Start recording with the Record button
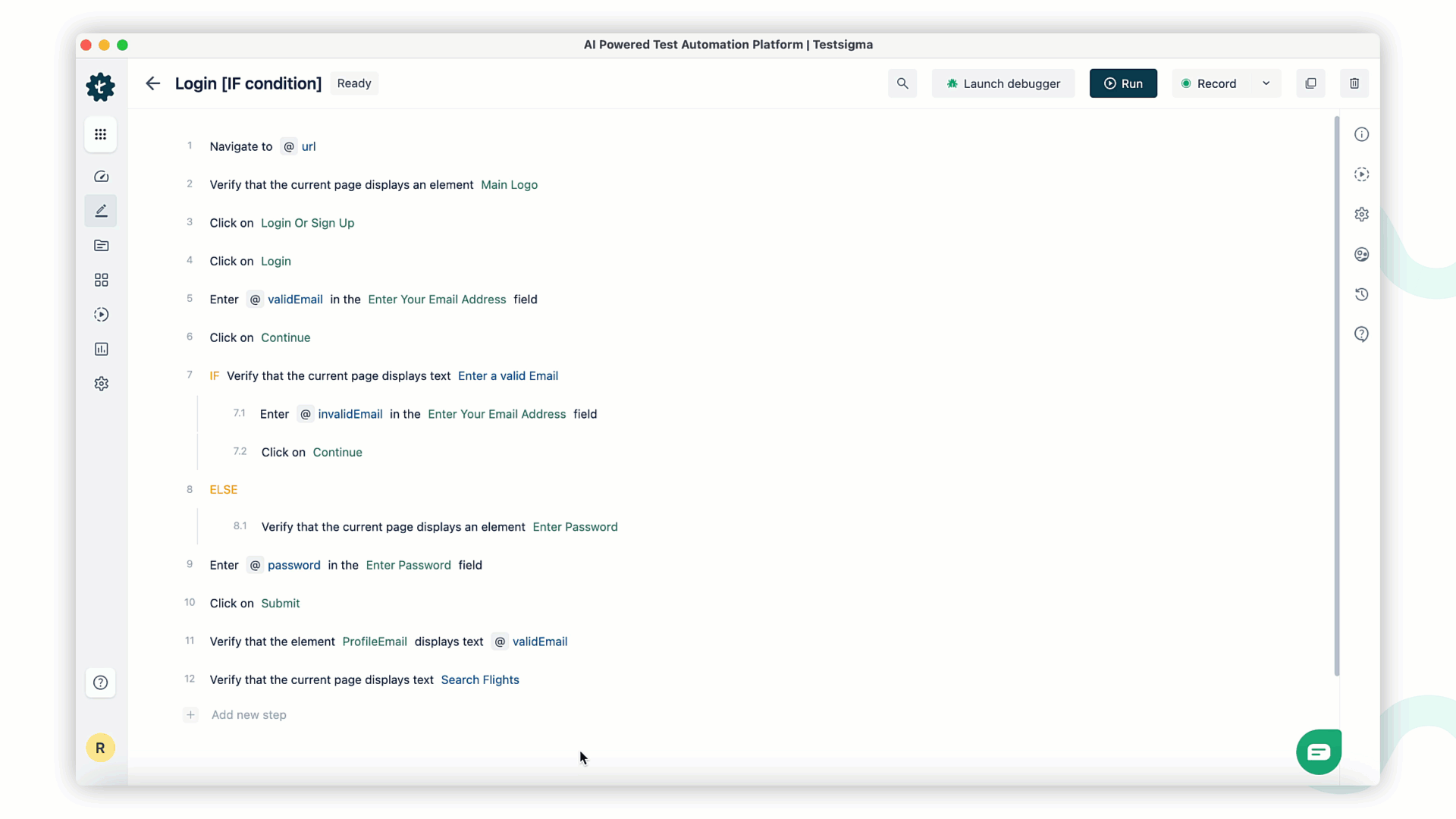Viewport: 1456px width, 819px height. (1210, 83)
